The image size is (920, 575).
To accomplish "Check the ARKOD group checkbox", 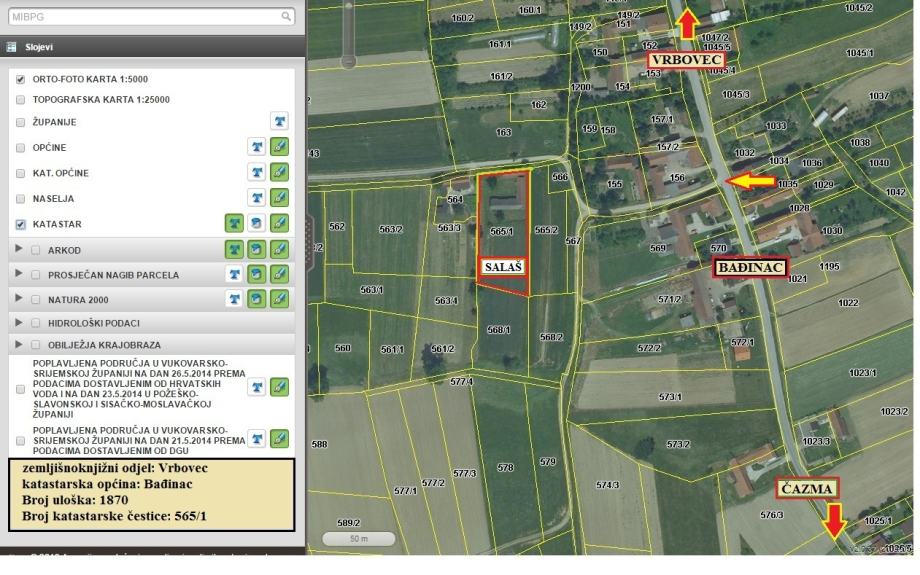I will click(36, 250).
